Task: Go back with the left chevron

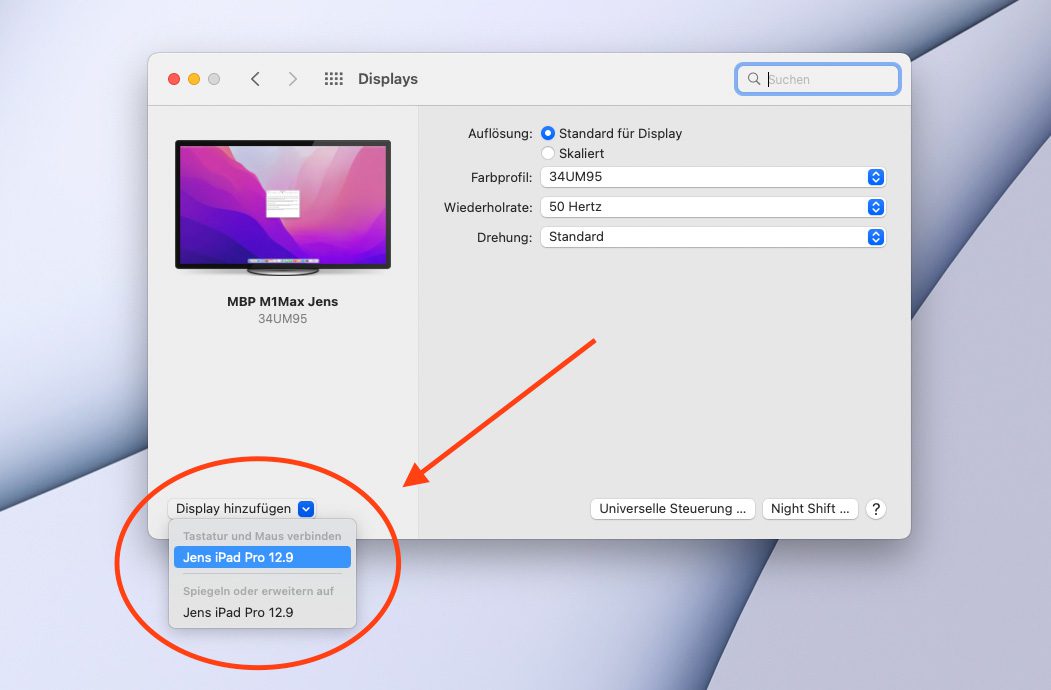Action: [255, 79]
